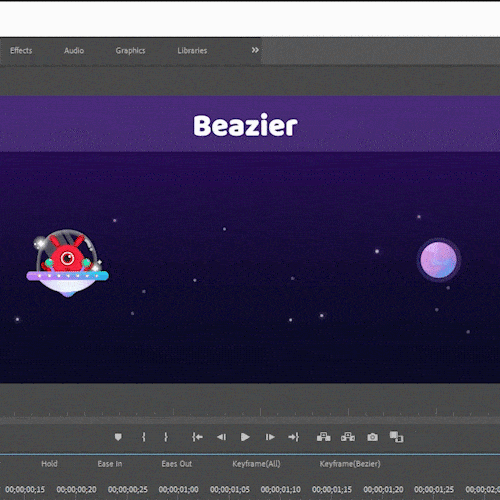Play the program monitor preview
This screenshot has width=500, height=500.
[x=245, y=437]
